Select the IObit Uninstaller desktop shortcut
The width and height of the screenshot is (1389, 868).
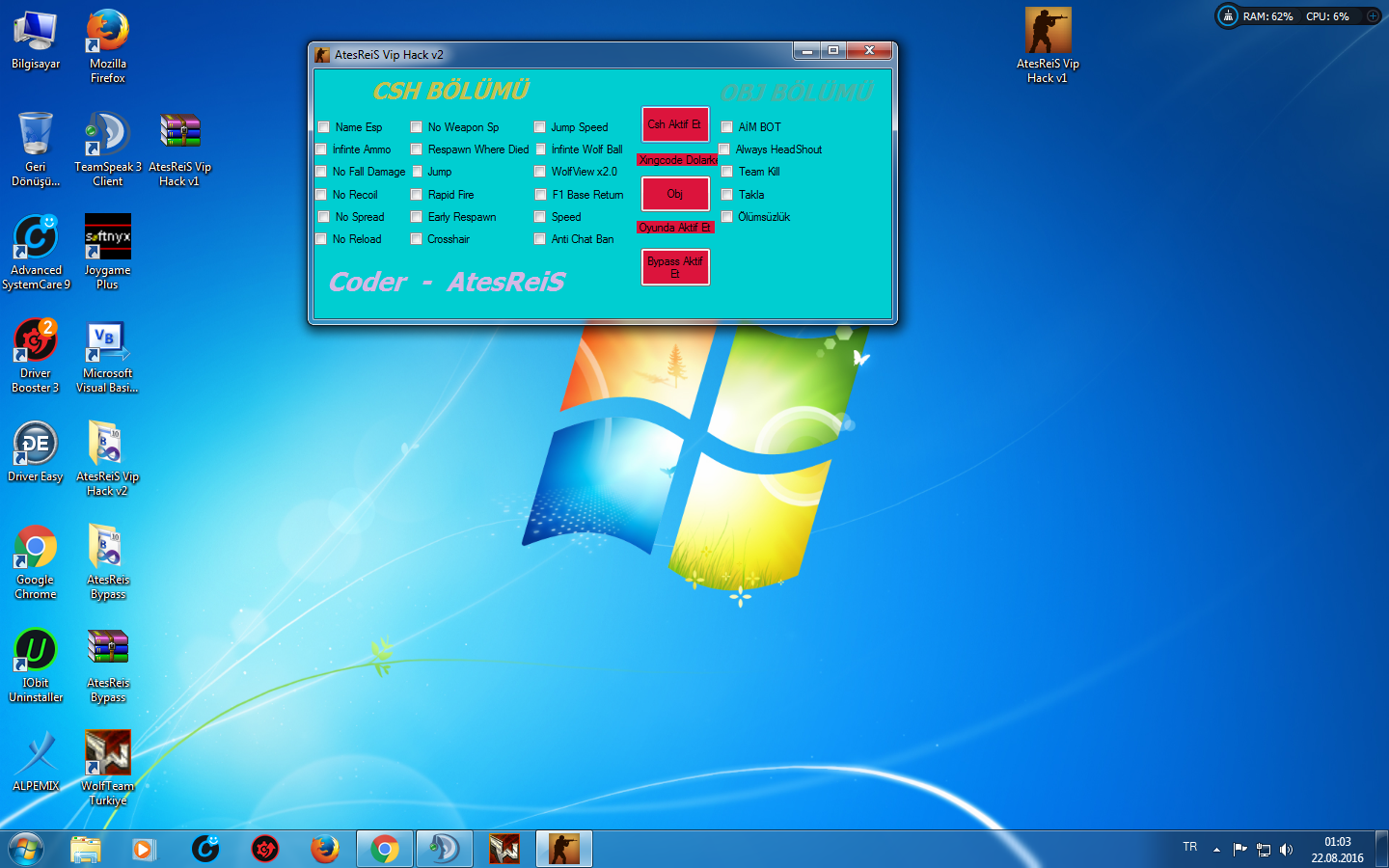36,665
